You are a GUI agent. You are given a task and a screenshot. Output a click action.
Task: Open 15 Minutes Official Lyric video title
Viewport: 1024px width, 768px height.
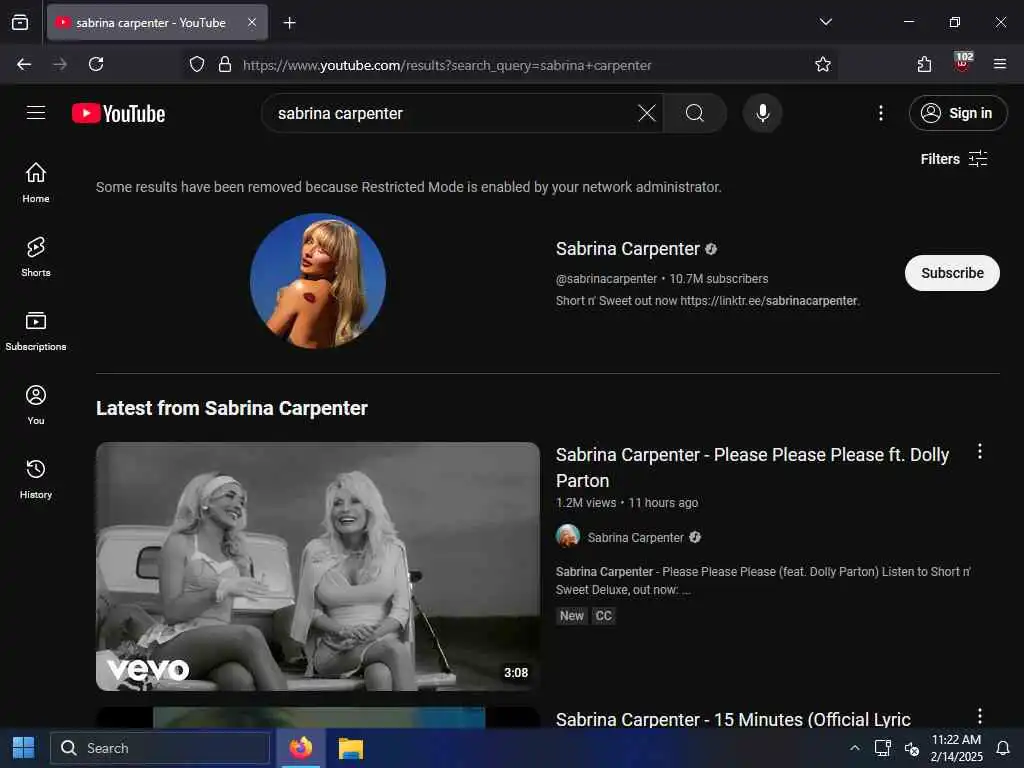pyautogui.click(x=733, y=719)
